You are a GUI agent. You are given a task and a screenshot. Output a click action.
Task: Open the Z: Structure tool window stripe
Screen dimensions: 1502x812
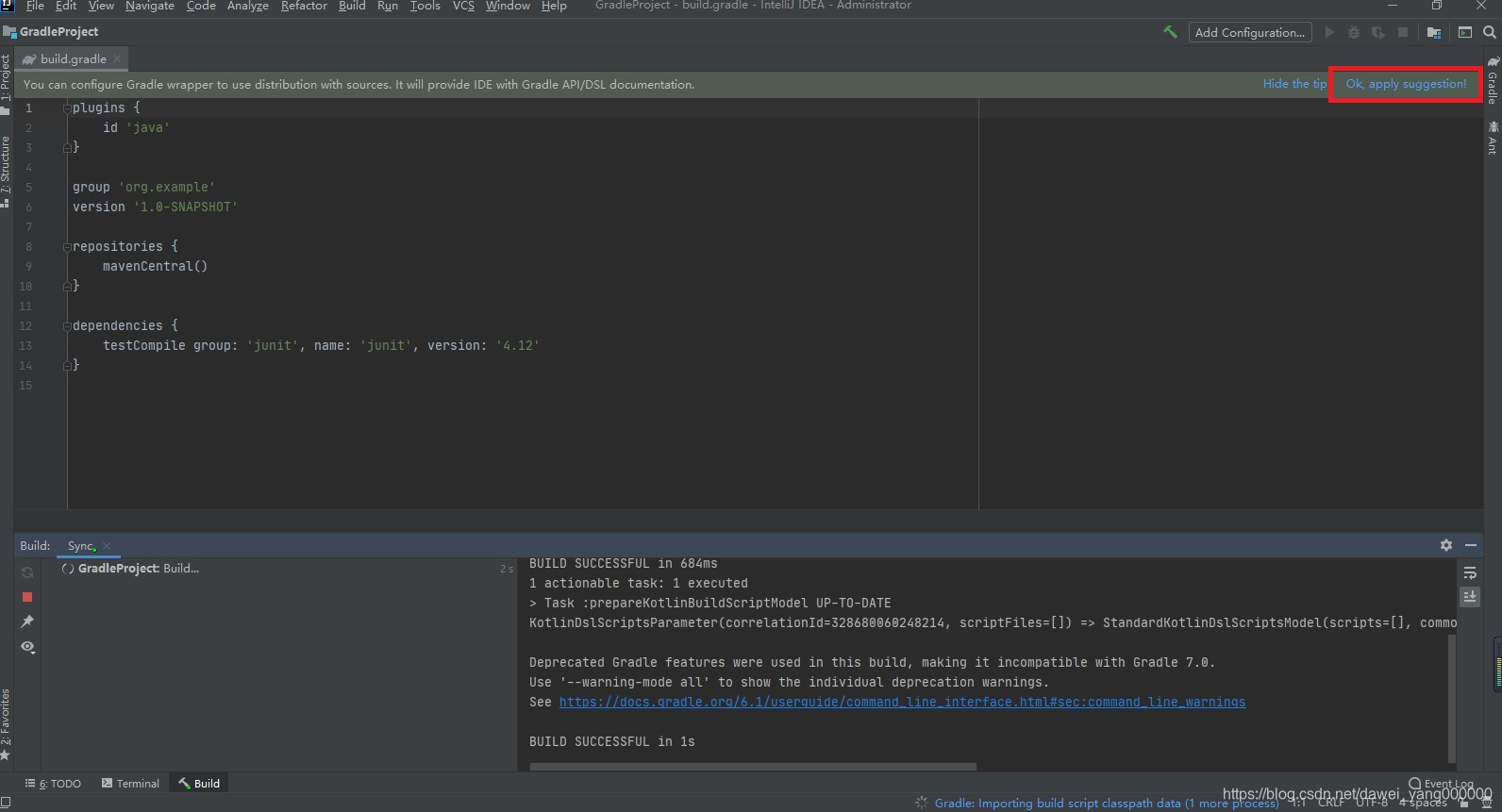[x=6, y=172]
